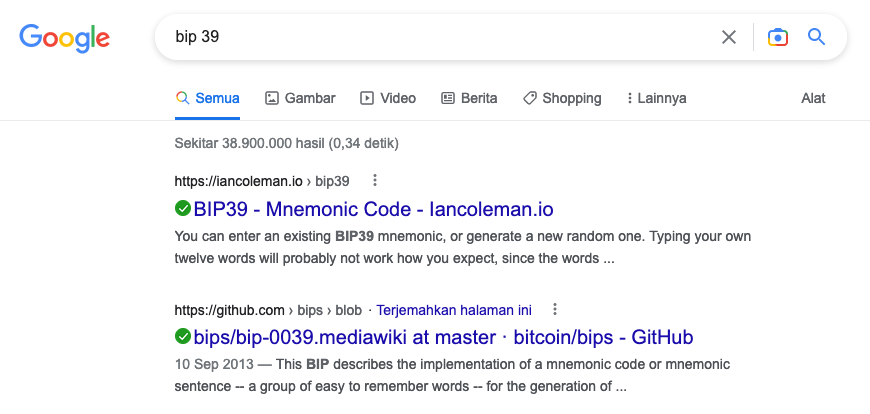
Task: Click Terjemahkan halaman ini link
Action: pos(454,310)
